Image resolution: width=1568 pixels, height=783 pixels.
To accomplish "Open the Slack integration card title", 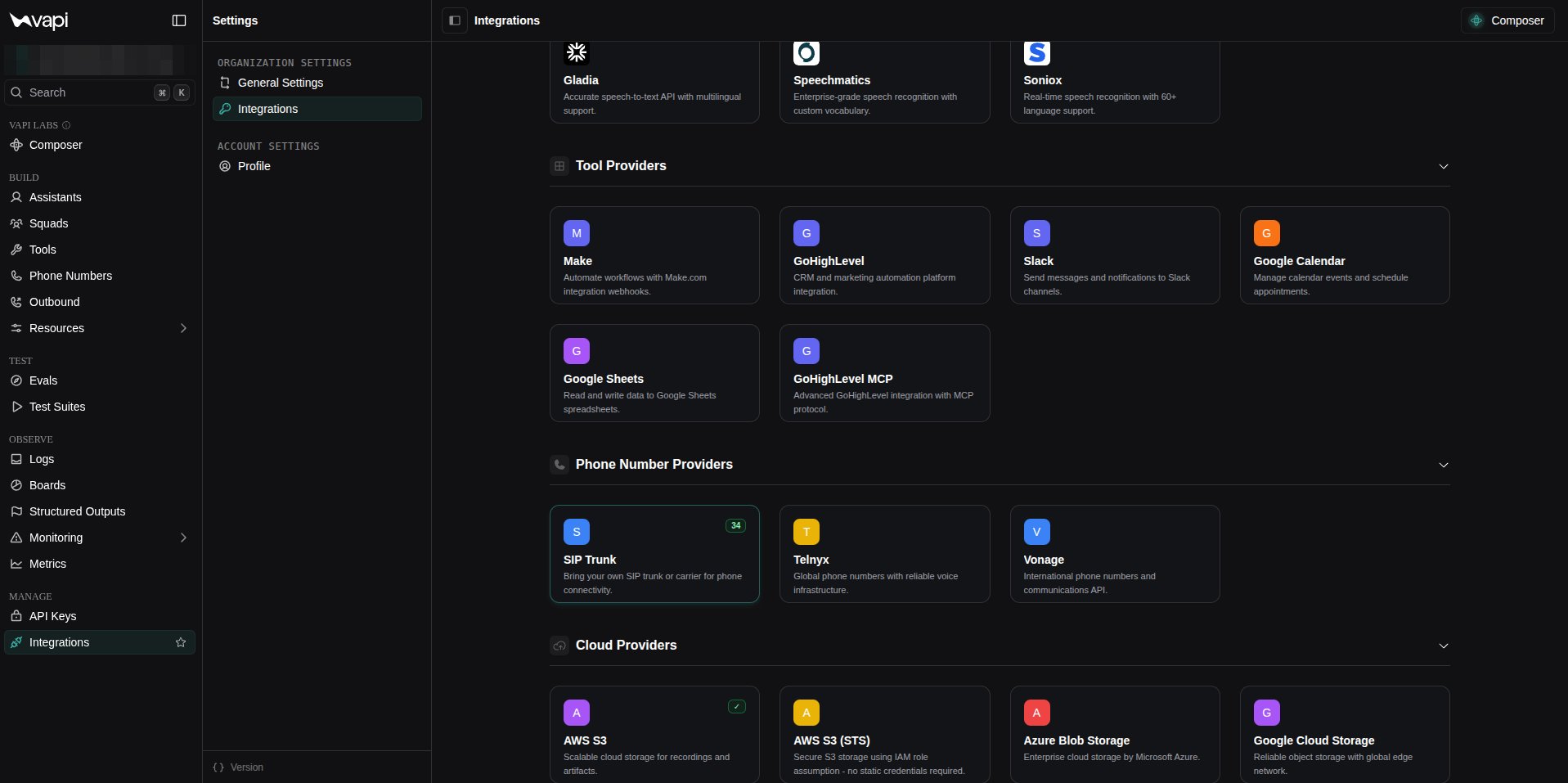I will (1039, 261).
